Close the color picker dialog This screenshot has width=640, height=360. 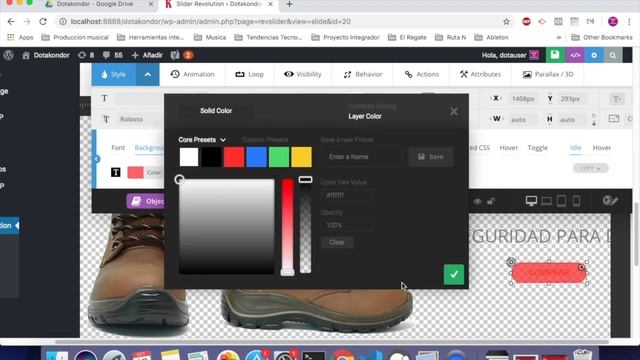[454, 111]
